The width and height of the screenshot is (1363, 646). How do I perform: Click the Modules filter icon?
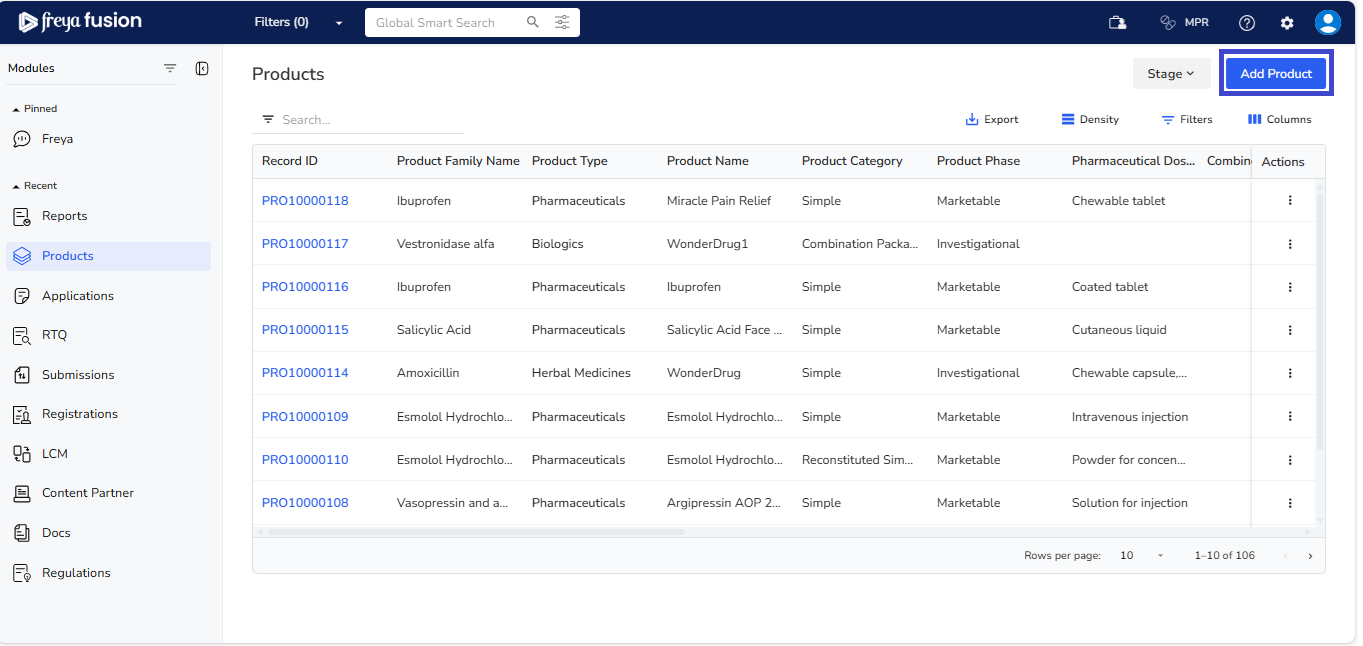[170, 68]
